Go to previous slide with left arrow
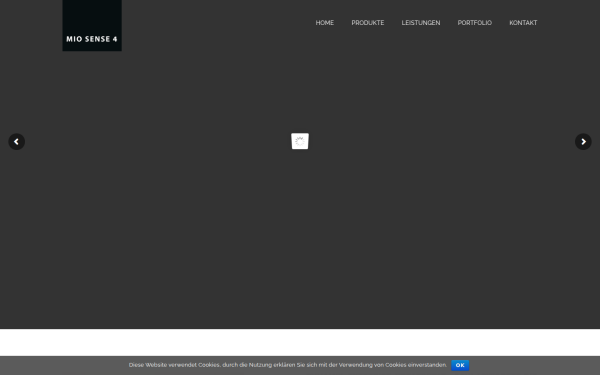This screenshot has width=600, height=375. 16,142
